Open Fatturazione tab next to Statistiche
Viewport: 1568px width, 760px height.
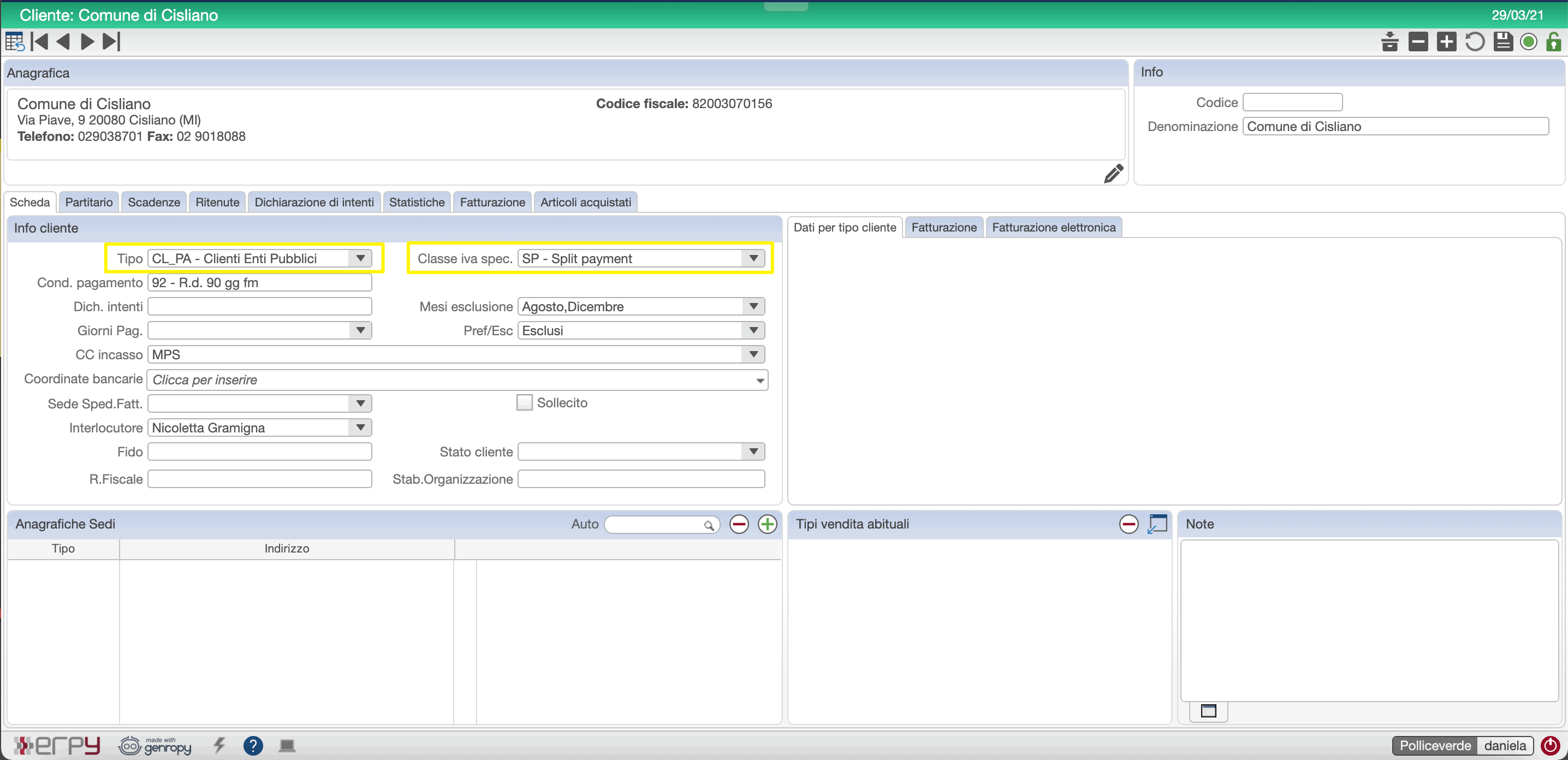(x=492, y=202)
